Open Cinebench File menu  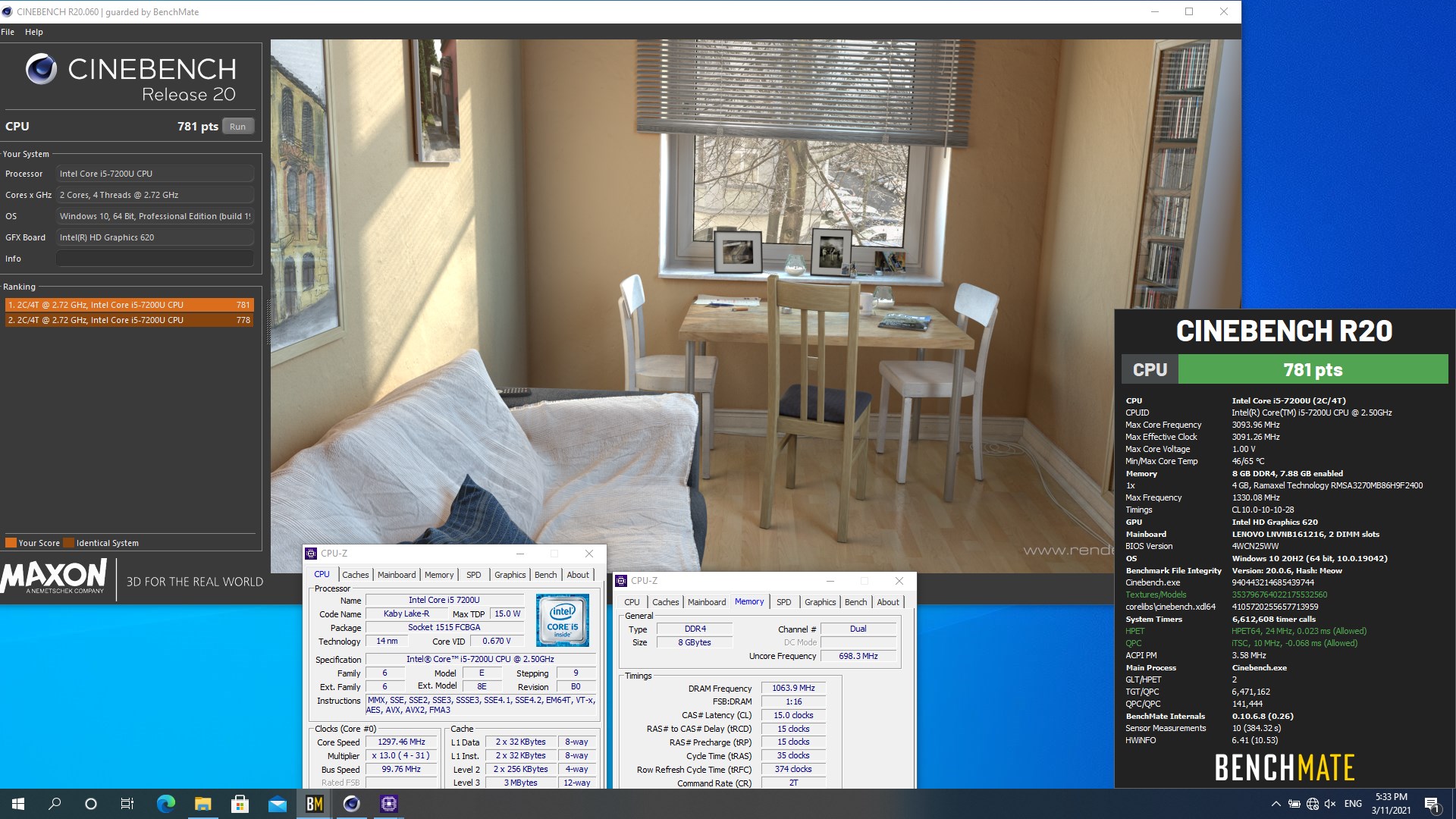[x=8, y=32]
